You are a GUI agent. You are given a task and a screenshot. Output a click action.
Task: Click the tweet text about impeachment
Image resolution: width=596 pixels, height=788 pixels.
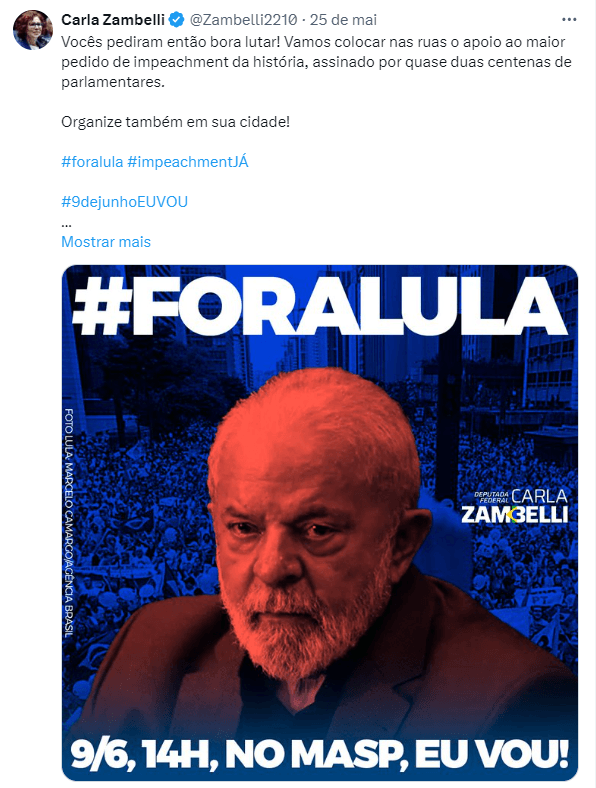point(316,62)
